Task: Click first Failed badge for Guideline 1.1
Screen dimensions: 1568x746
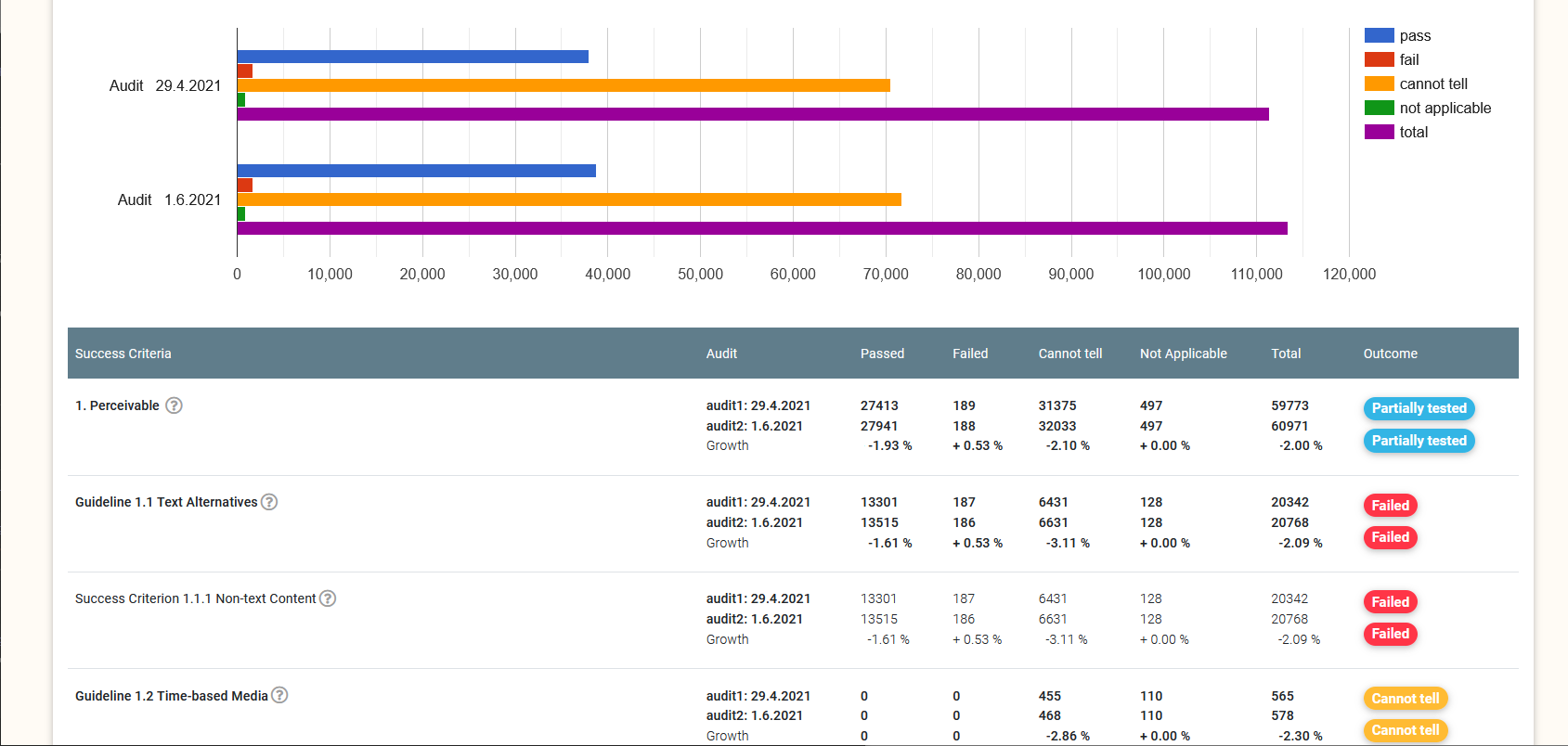Action: (1391, 506)
